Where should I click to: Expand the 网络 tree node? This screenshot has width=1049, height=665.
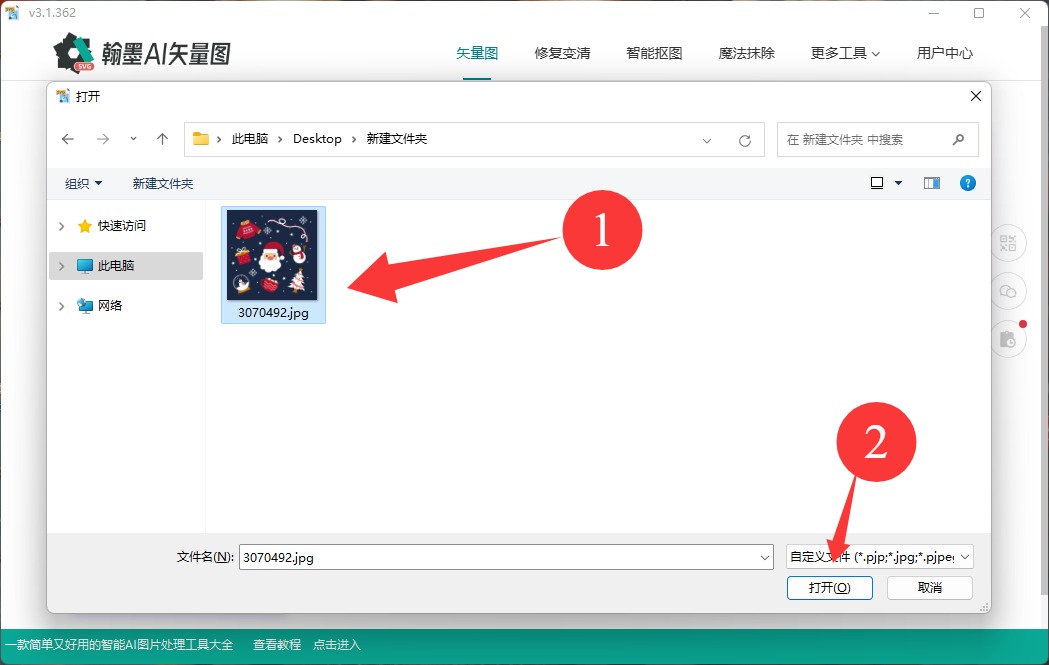(62, 306)
